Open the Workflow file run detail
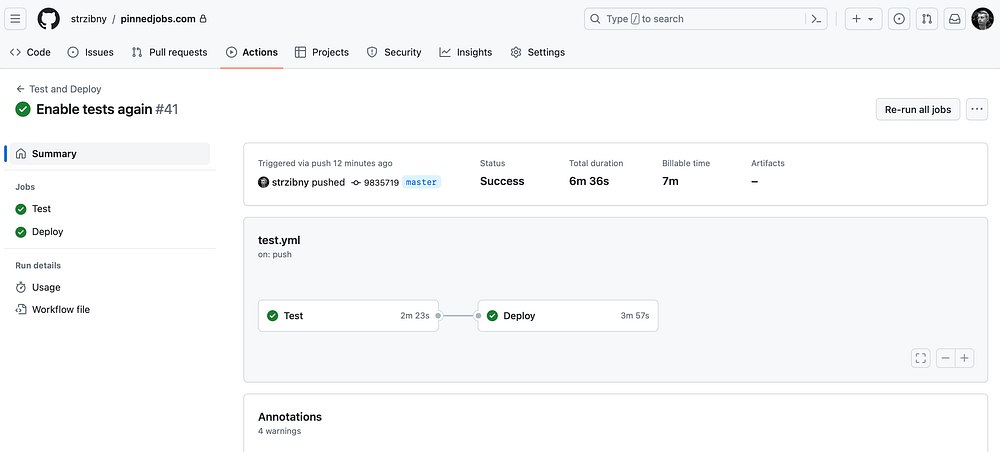The width and height of the screenshot is (1000, 452). click(60, 310)
